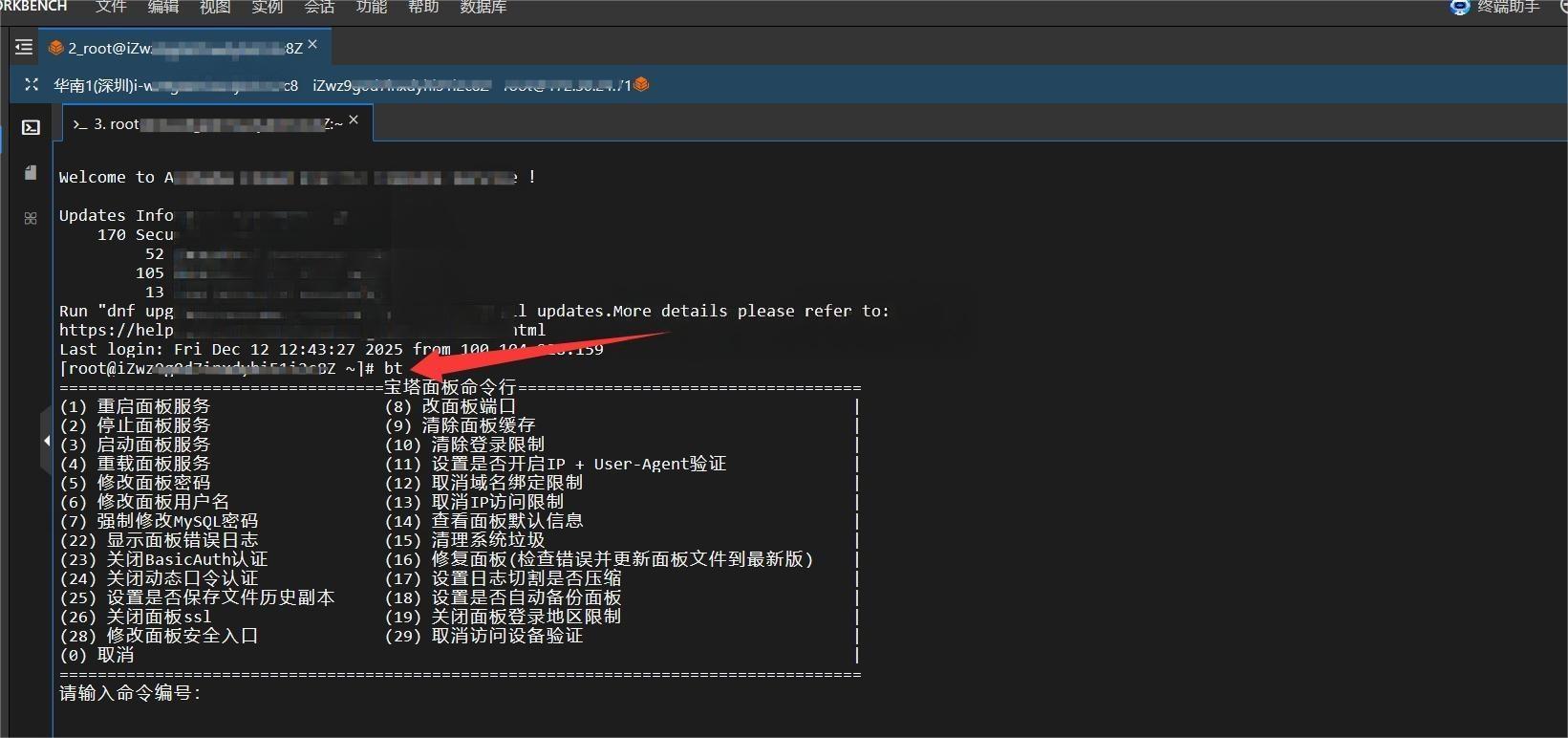The width and height of the screenshot is (1568, 738).
Task: Click option (8) 改面板端口
Action: 450,406
